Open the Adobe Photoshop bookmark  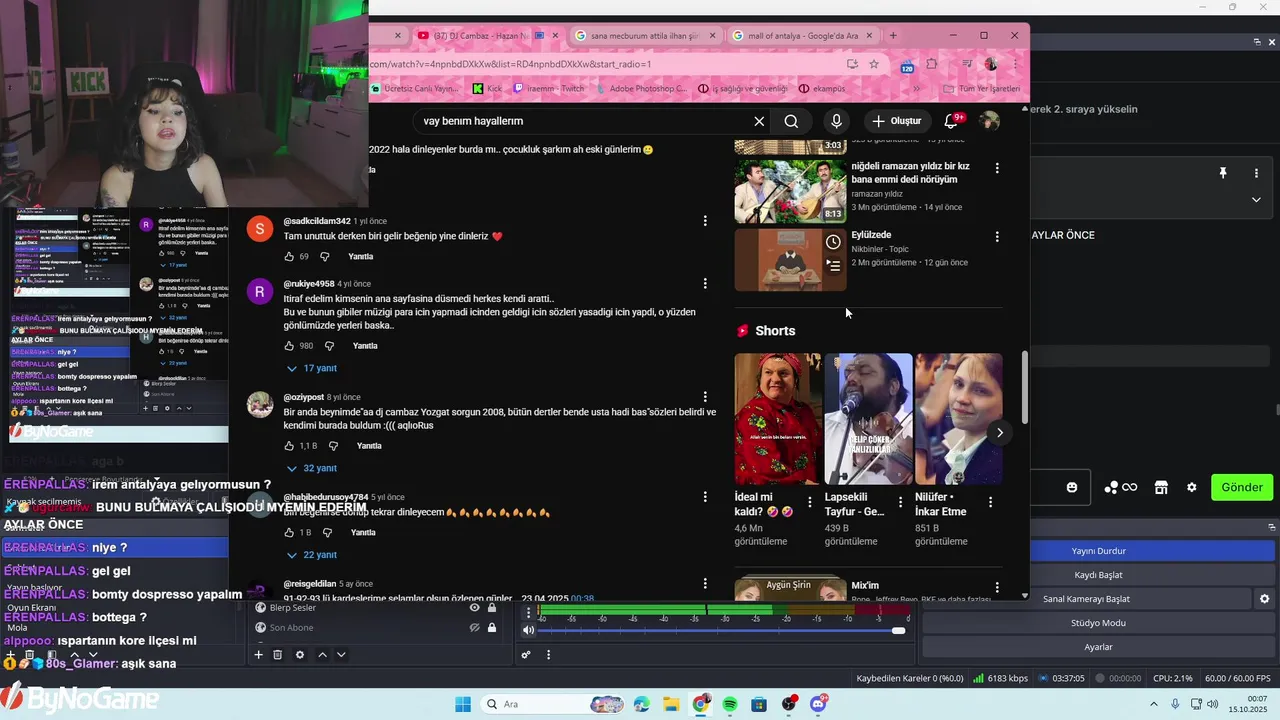click(x=640, y=89)
